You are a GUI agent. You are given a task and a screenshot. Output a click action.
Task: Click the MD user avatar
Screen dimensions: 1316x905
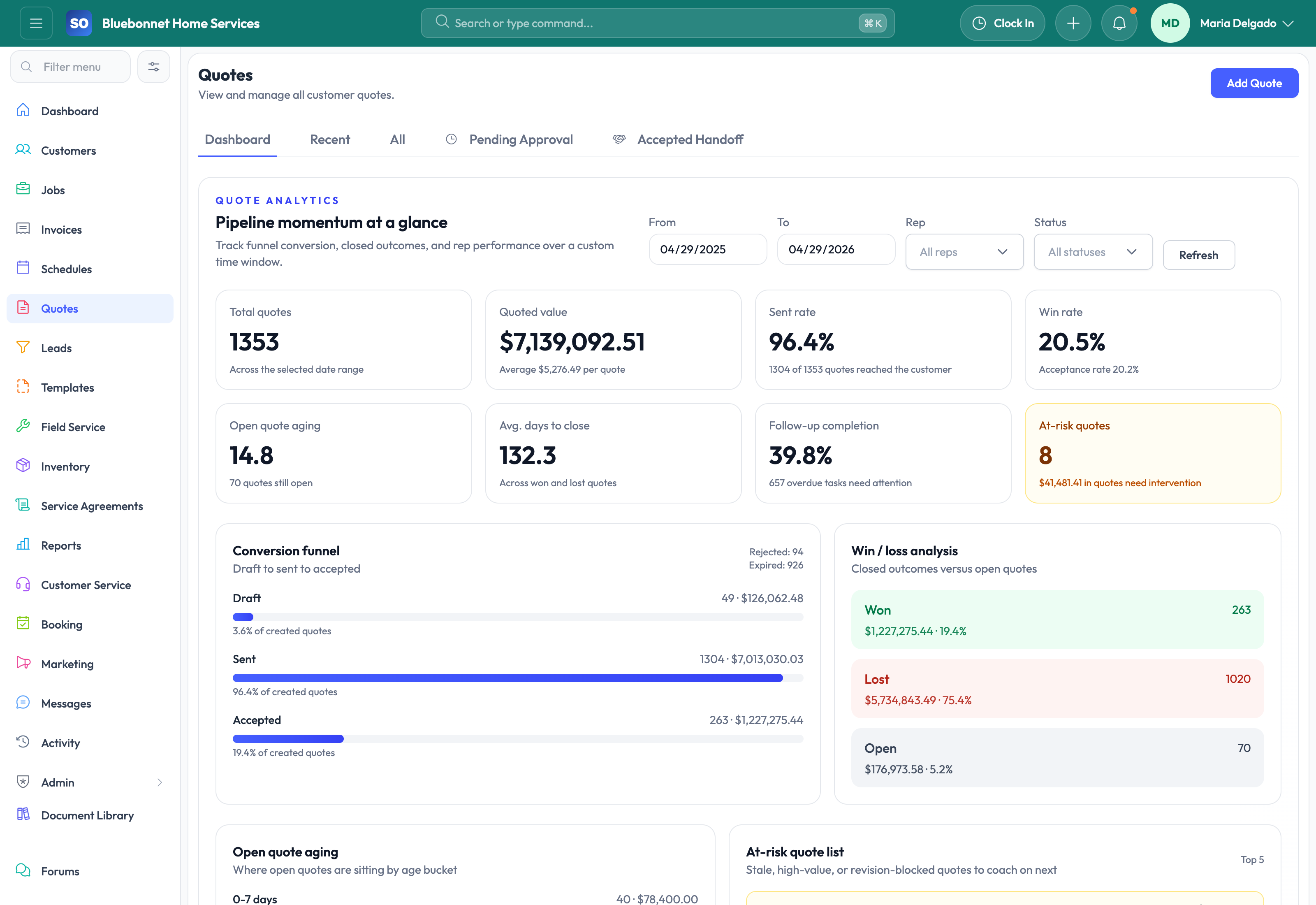(1170, 23)
